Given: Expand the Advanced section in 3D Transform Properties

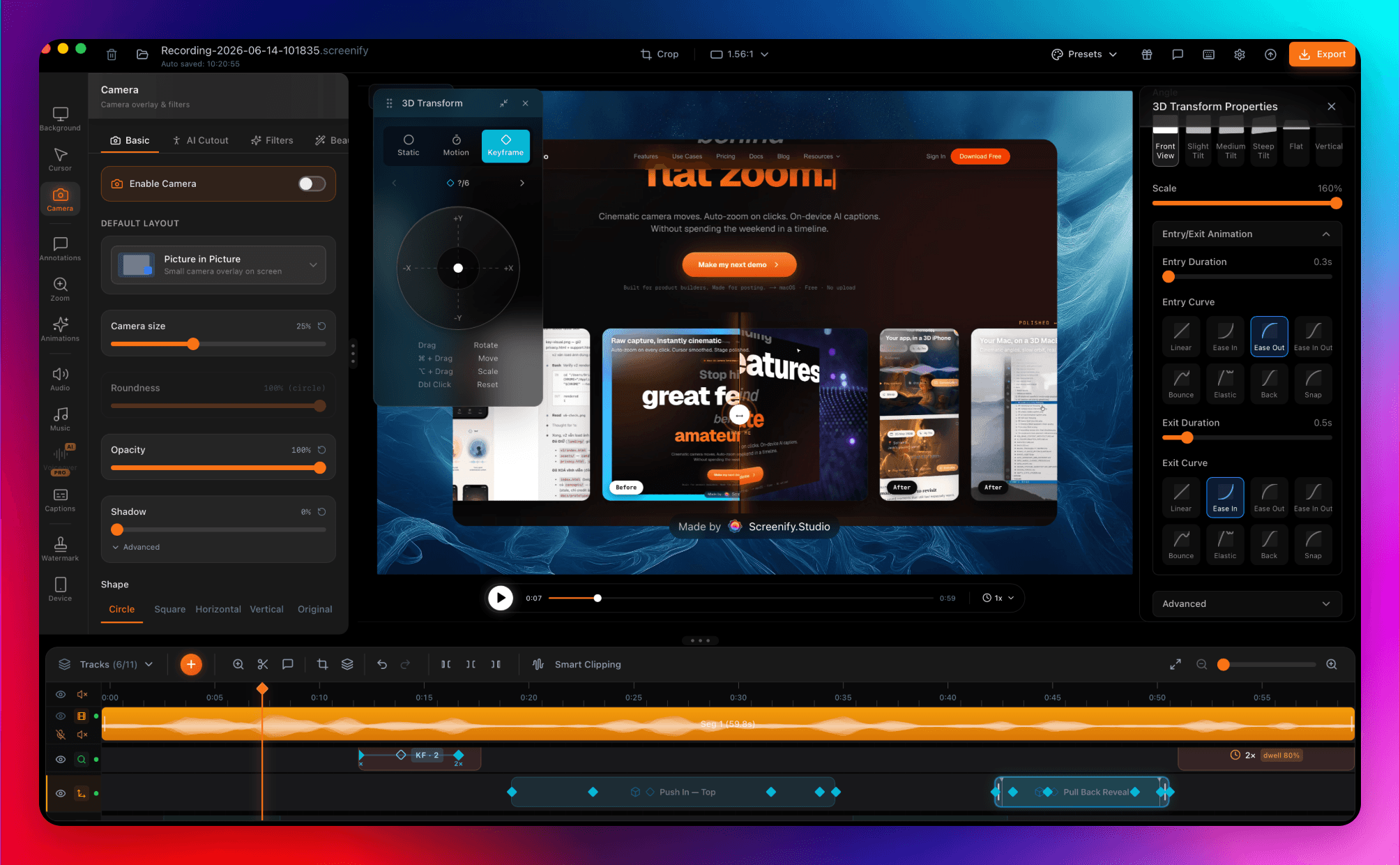Looking at the screenshot, I should [x=1247, y=603].
